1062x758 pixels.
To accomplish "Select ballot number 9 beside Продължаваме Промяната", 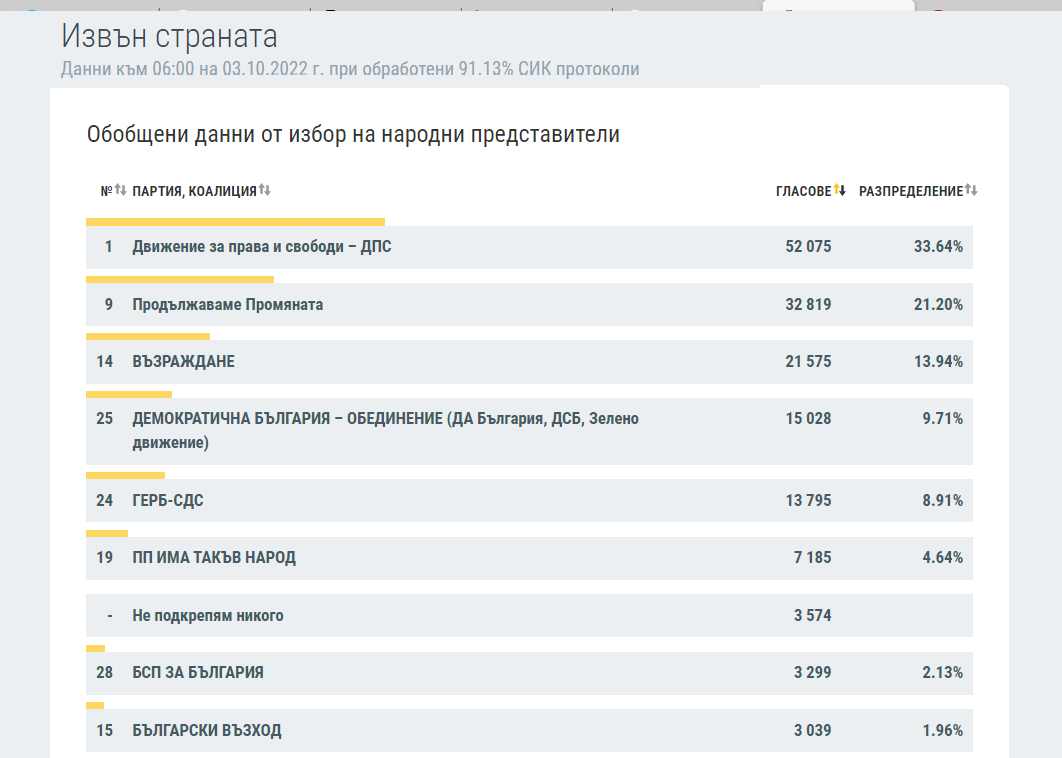I will 108,305.
